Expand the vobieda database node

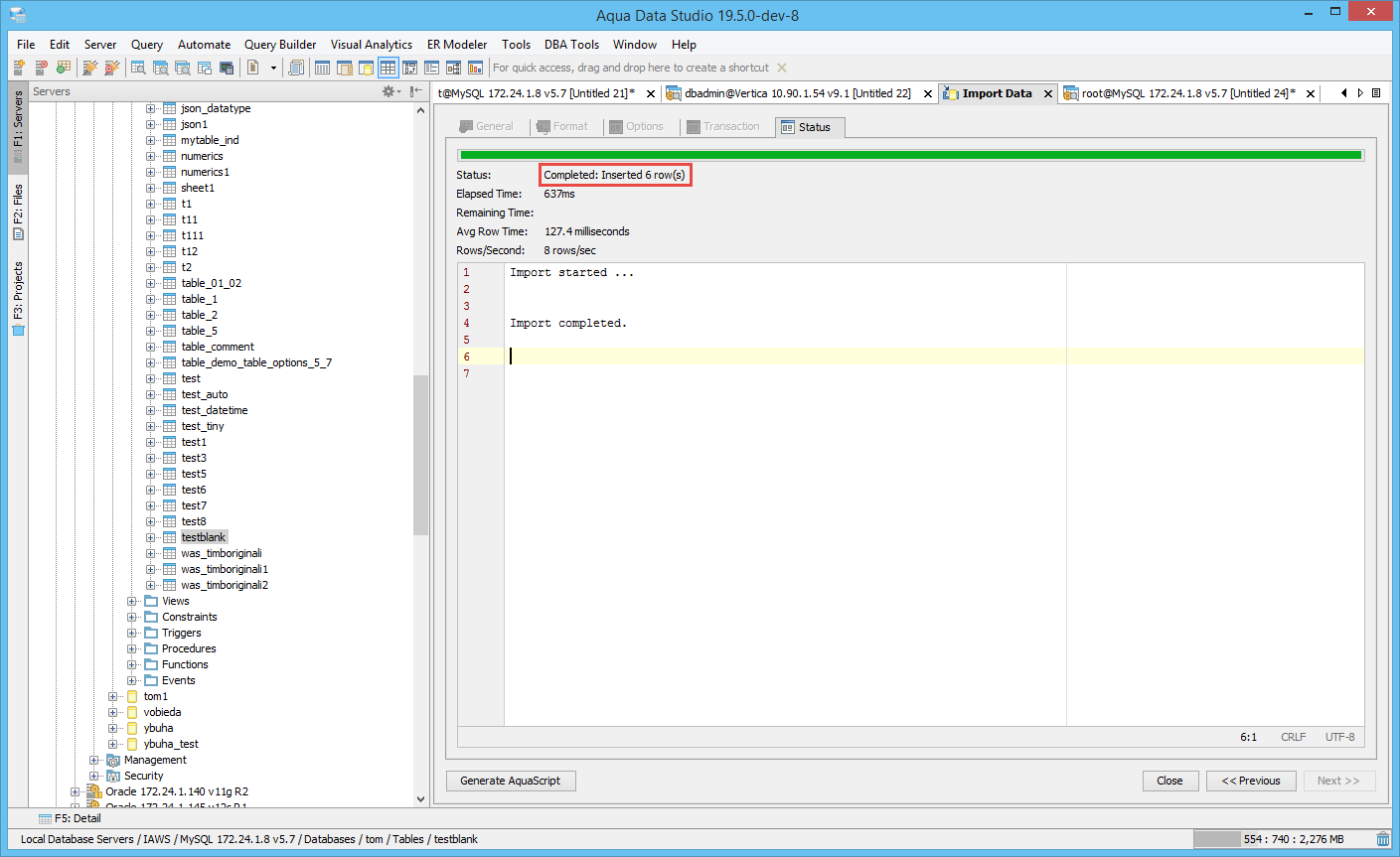(x=113, y=712)
